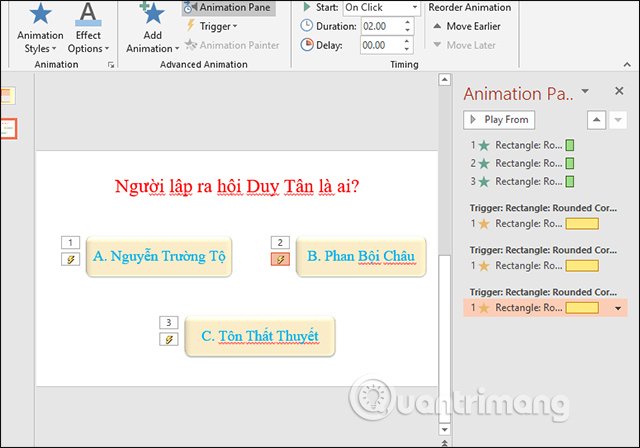Increase the Delay value with up arrow
Image resolution: width=640 pixels, height=448 pixels.
pos(407,41)
